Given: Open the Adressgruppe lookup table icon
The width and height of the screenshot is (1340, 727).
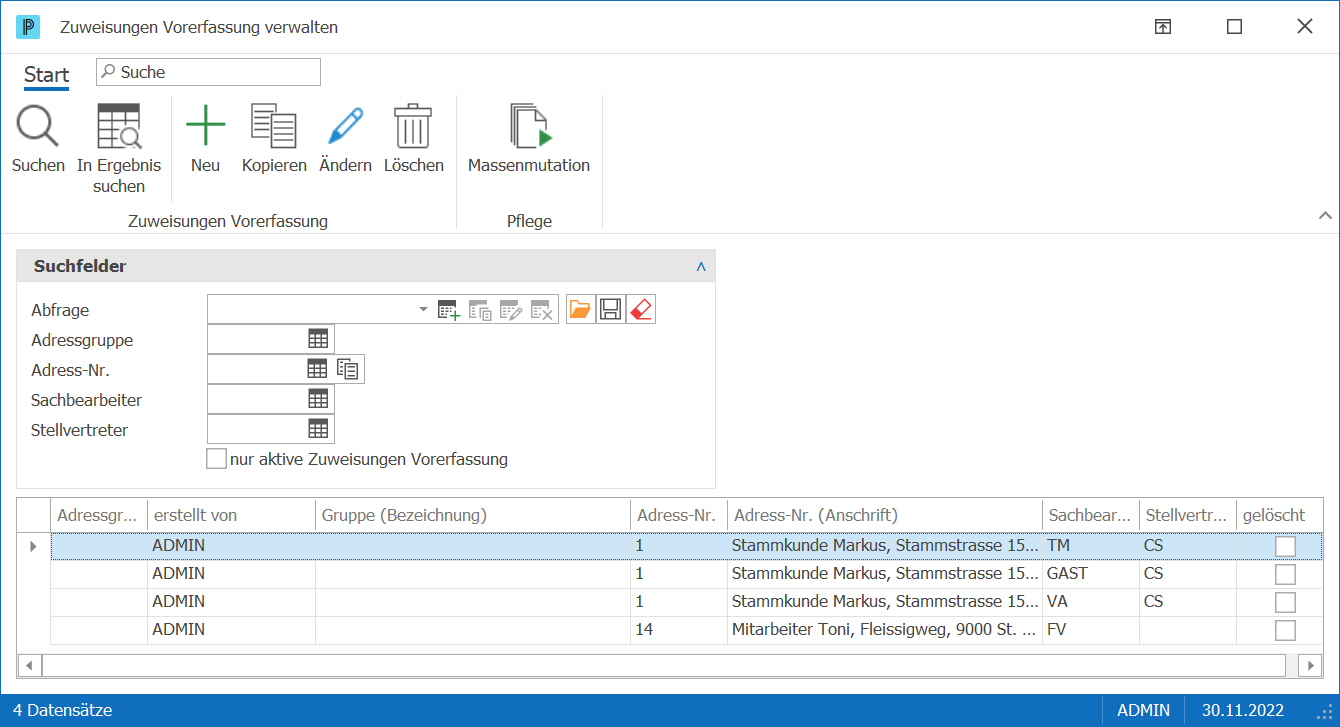Looking at the screenshot, I should point(318,340).
